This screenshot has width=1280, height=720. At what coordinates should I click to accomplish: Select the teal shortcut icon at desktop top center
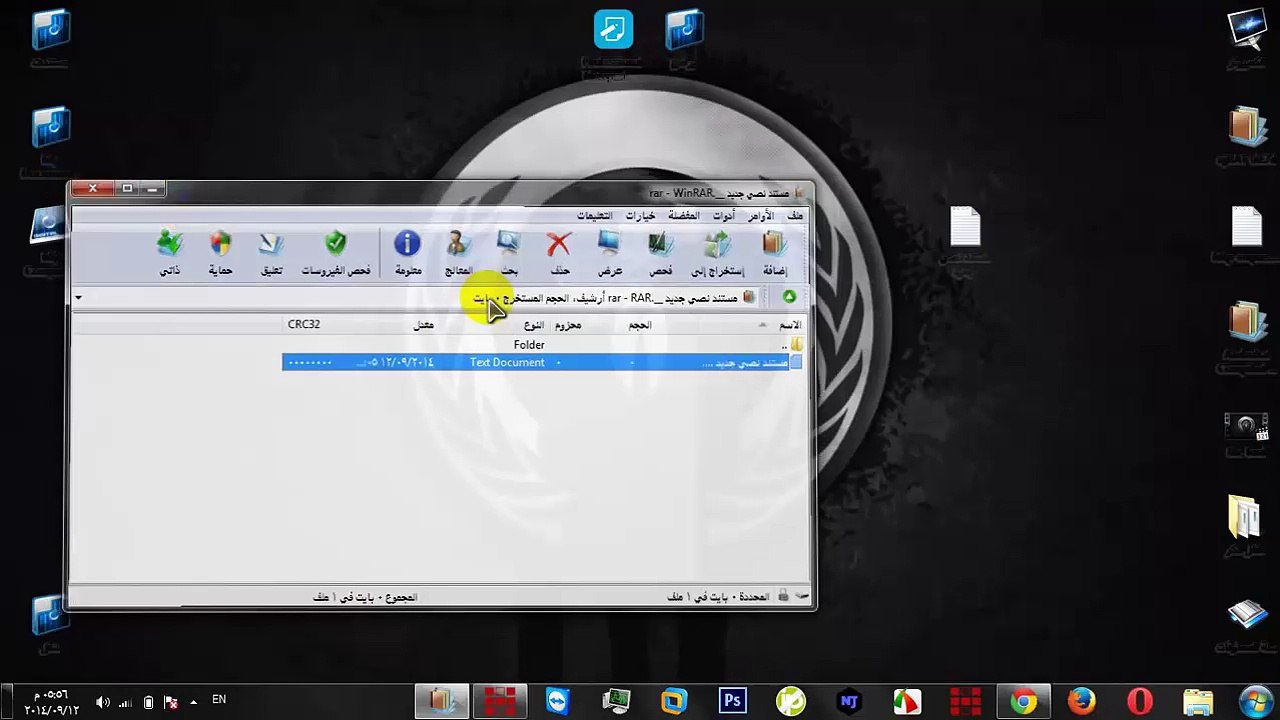click(613, 29)
